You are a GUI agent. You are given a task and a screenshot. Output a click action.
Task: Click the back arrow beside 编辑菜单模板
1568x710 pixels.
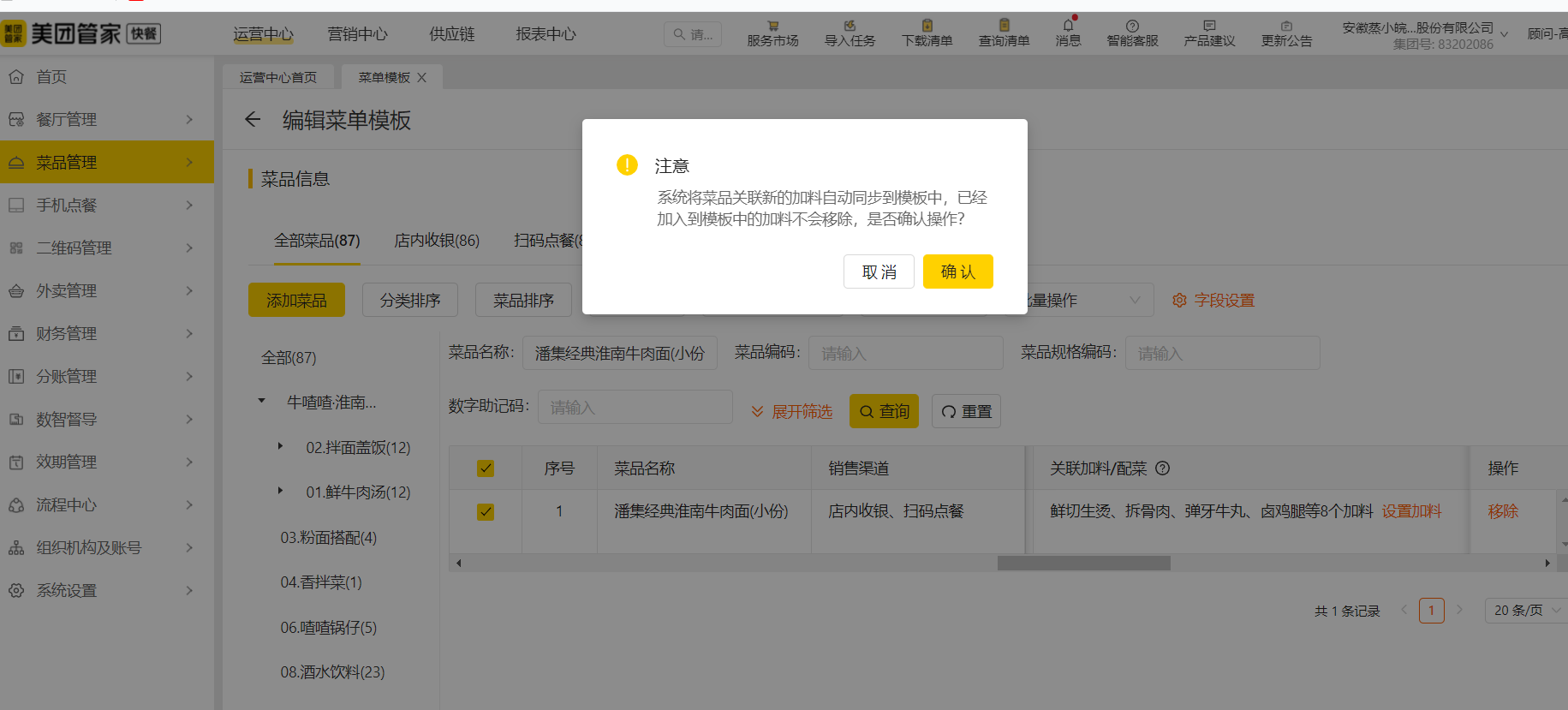253,120
